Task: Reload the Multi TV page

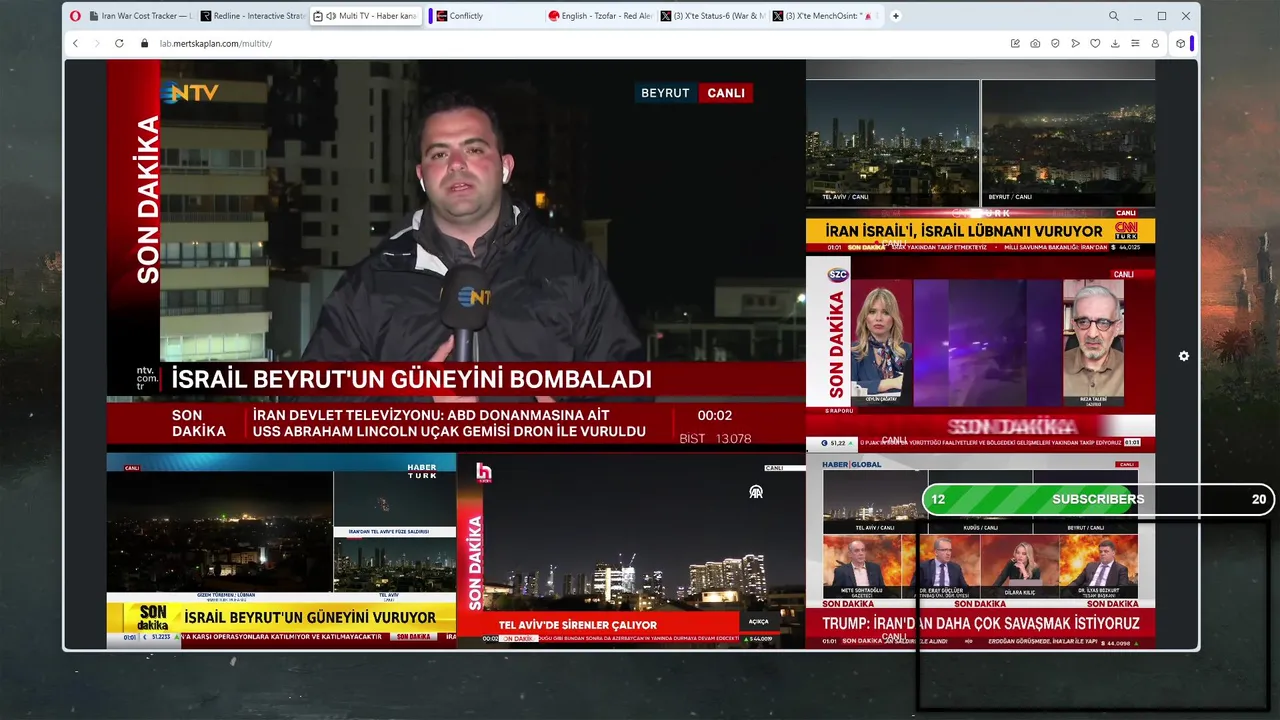Action: click(119, 44)
